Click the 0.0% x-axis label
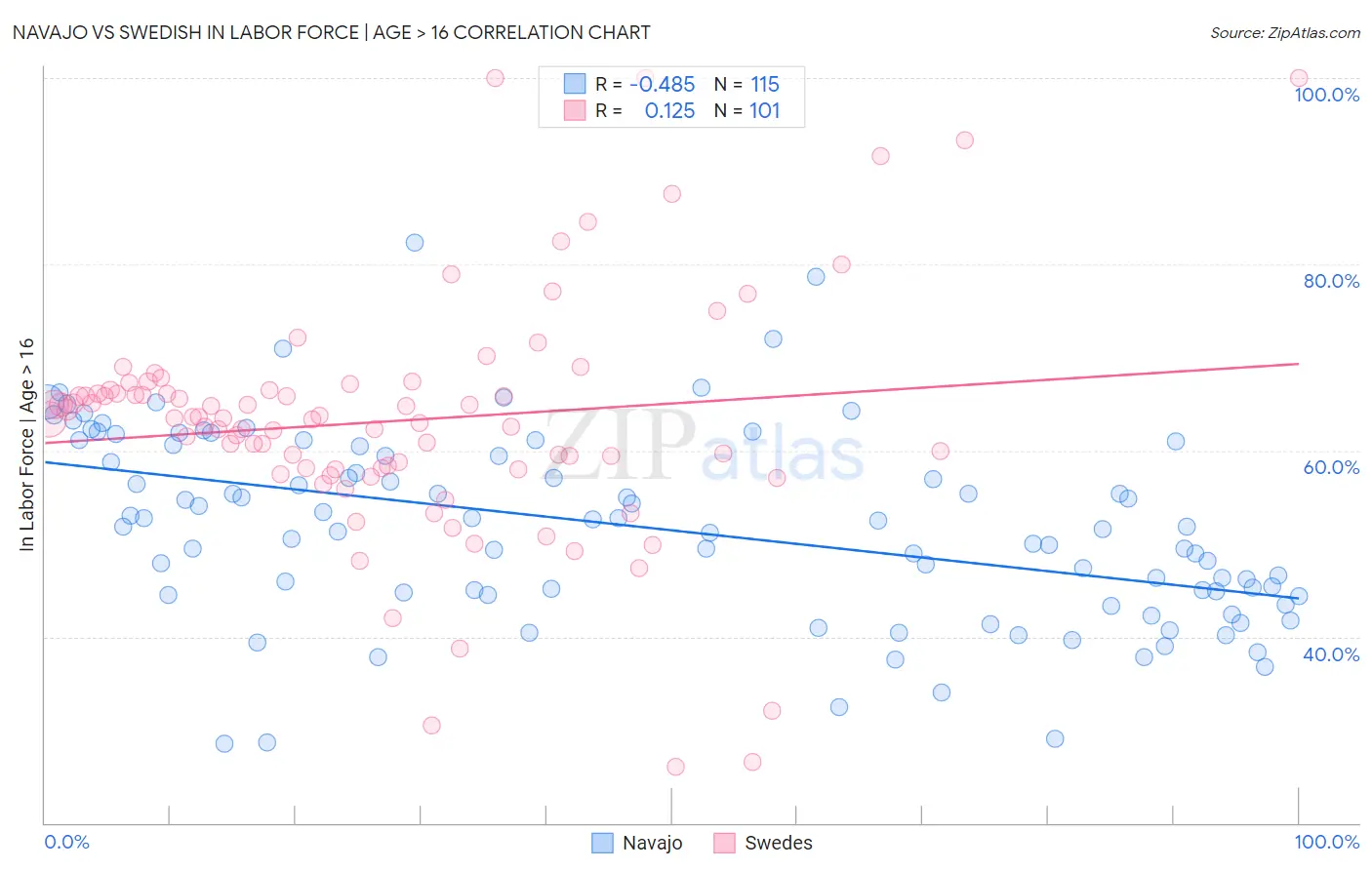The height and width of the screenshot is (870, 1372). click(x=67, y=842)
